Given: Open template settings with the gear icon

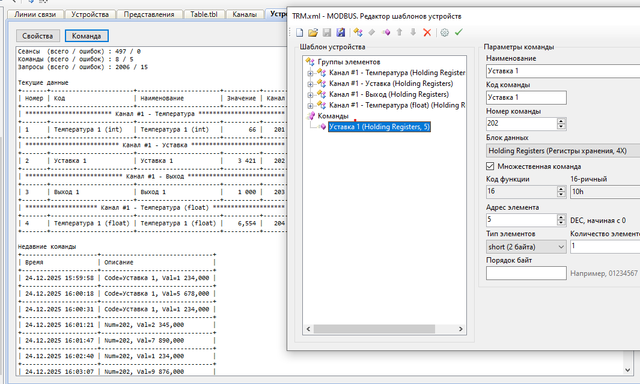Looking at the screenshot, I should pyautogui.click(x=445, y=32).
